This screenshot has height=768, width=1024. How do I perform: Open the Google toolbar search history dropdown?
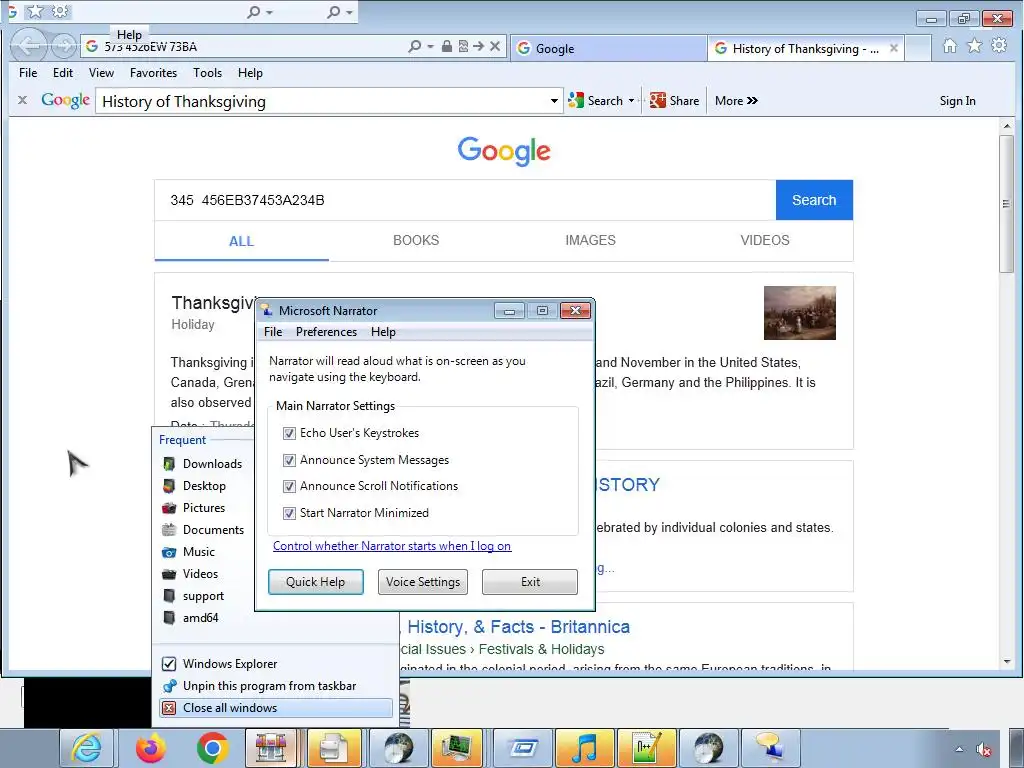pyautogui.click(x=554, y=101)
